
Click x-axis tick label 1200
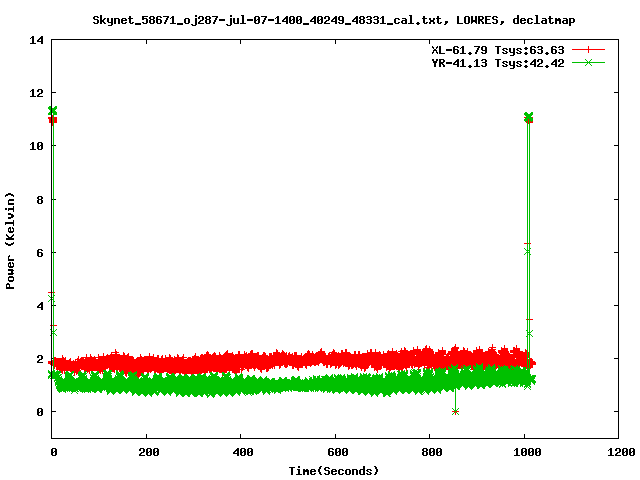coord(621,452)
